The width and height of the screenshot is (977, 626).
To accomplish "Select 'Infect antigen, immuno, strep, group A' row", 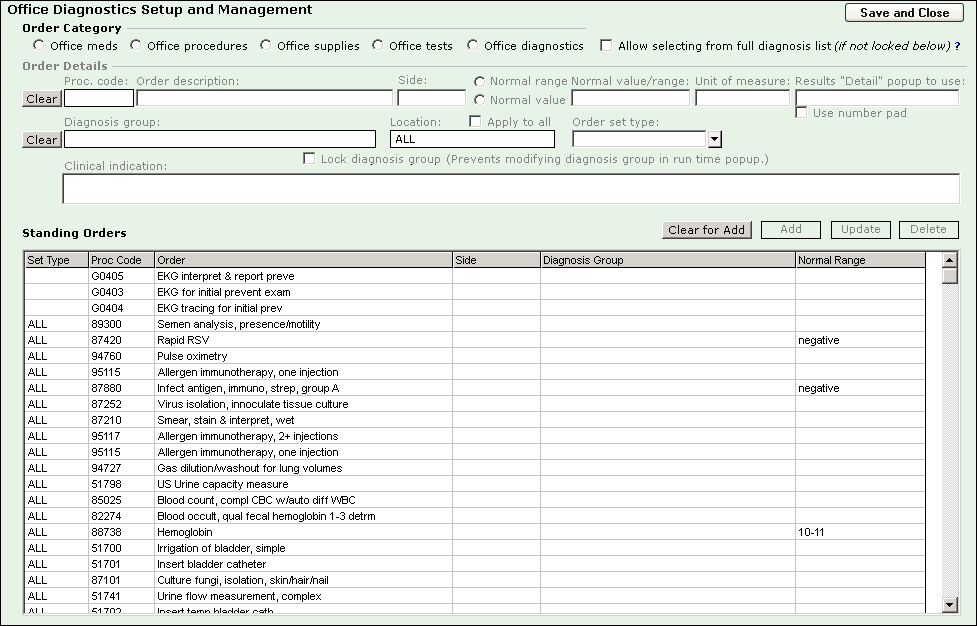I will click(475, 388).
